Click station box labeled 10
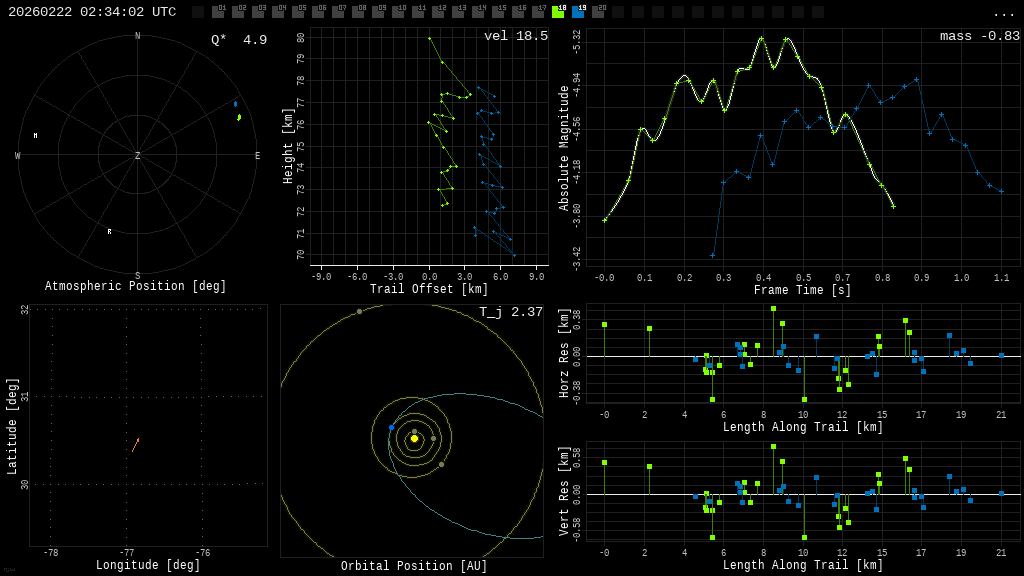Image resolution: width=1024 pixels, height=576 pixels. coord(398,12)
